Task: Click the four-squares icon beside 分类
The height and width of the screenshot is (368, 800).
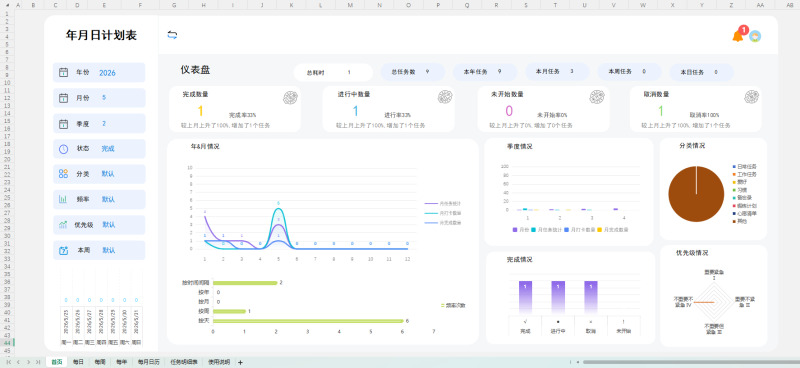Action: pos(63,174)
